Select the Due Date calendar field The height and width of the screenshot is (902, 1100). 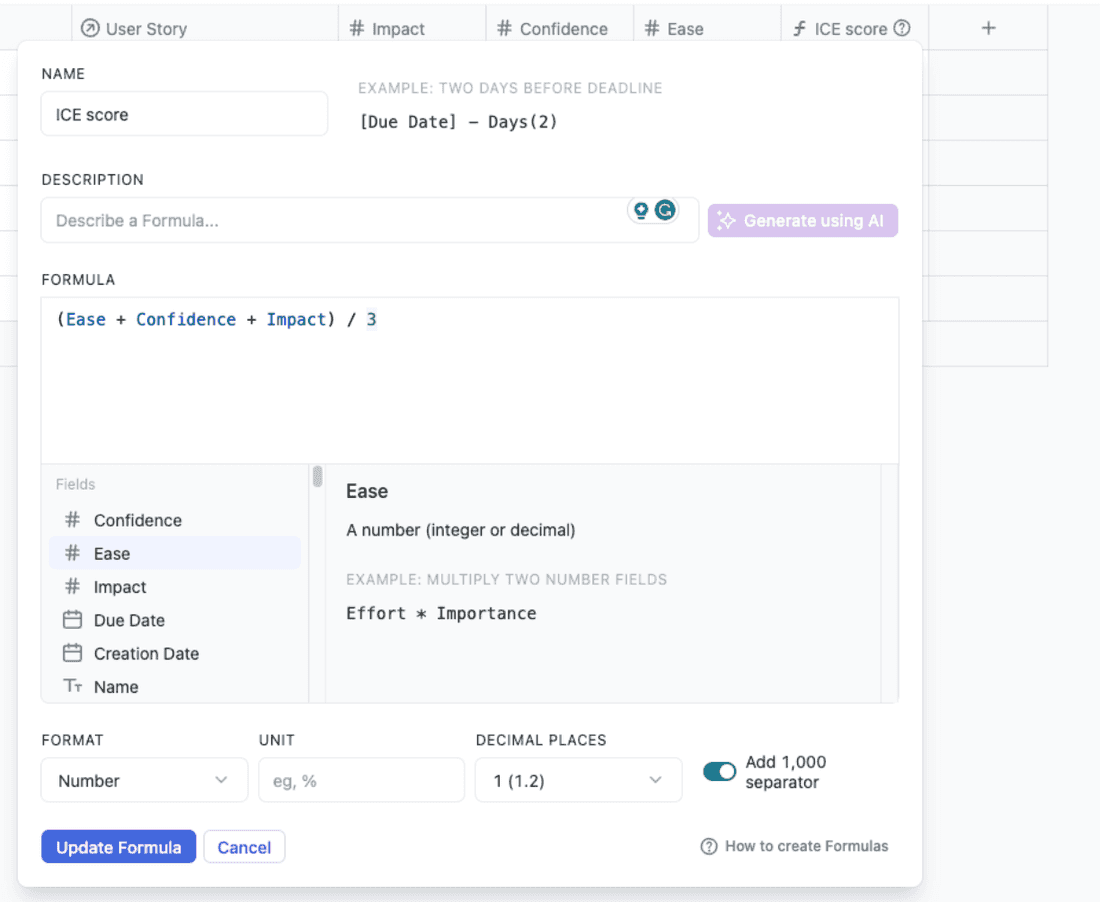click(x=129, y=620)
